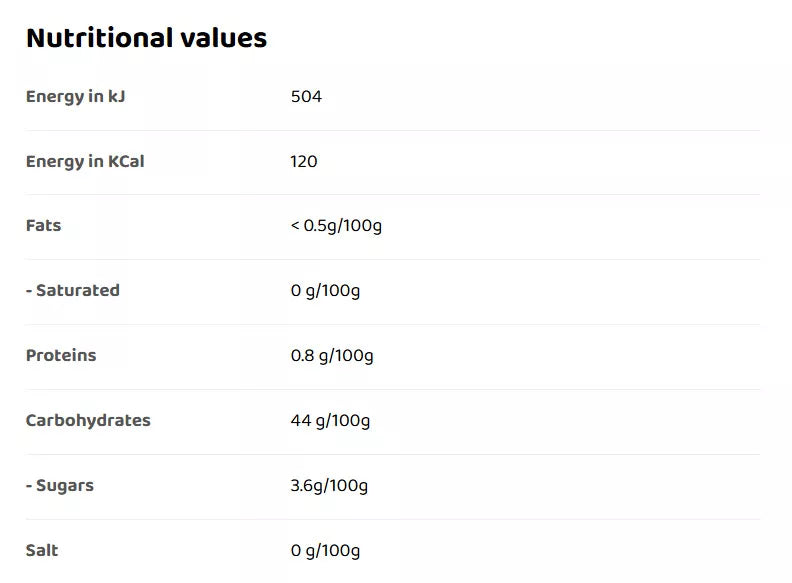Screen dimensions: 792x583
Task: Select the '< 0.5g/100g' fats value
Action: click(336, 225)
